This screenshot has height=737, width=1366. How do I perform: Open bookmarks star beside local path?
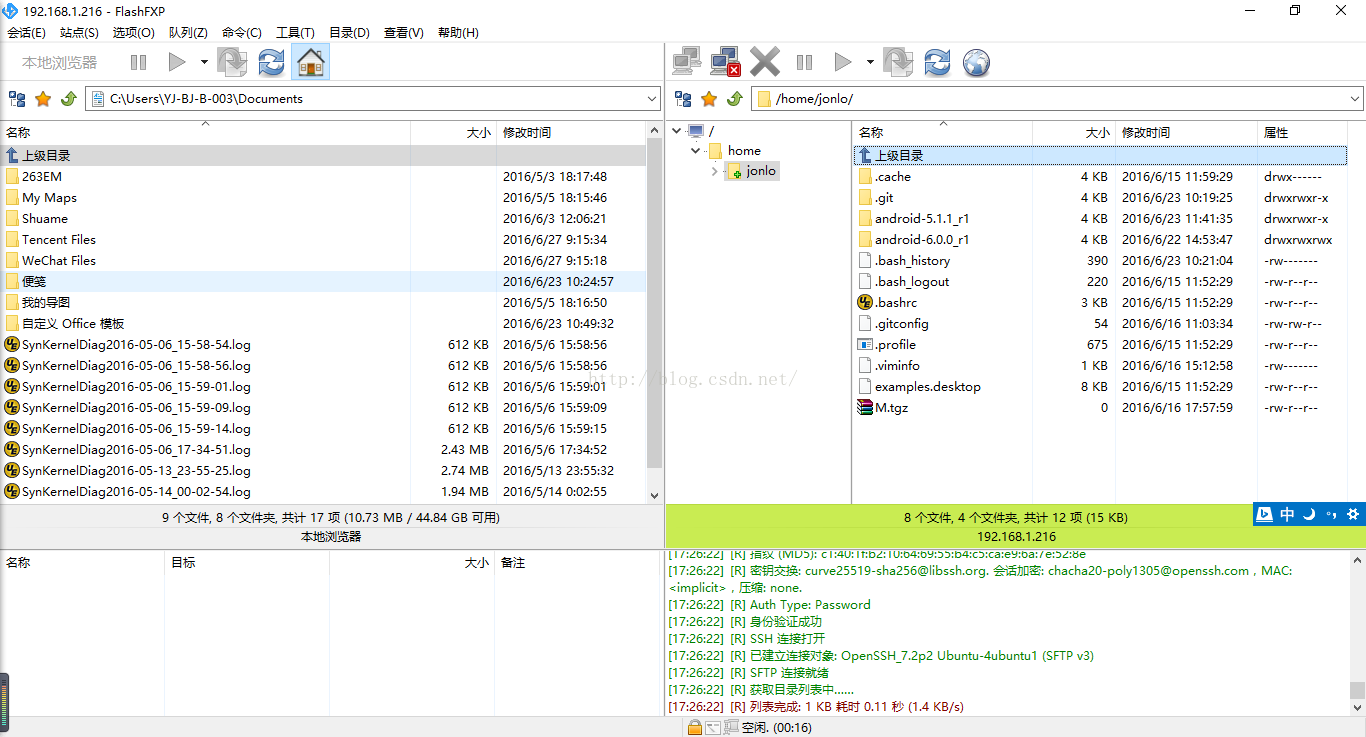tap(43, 99)
